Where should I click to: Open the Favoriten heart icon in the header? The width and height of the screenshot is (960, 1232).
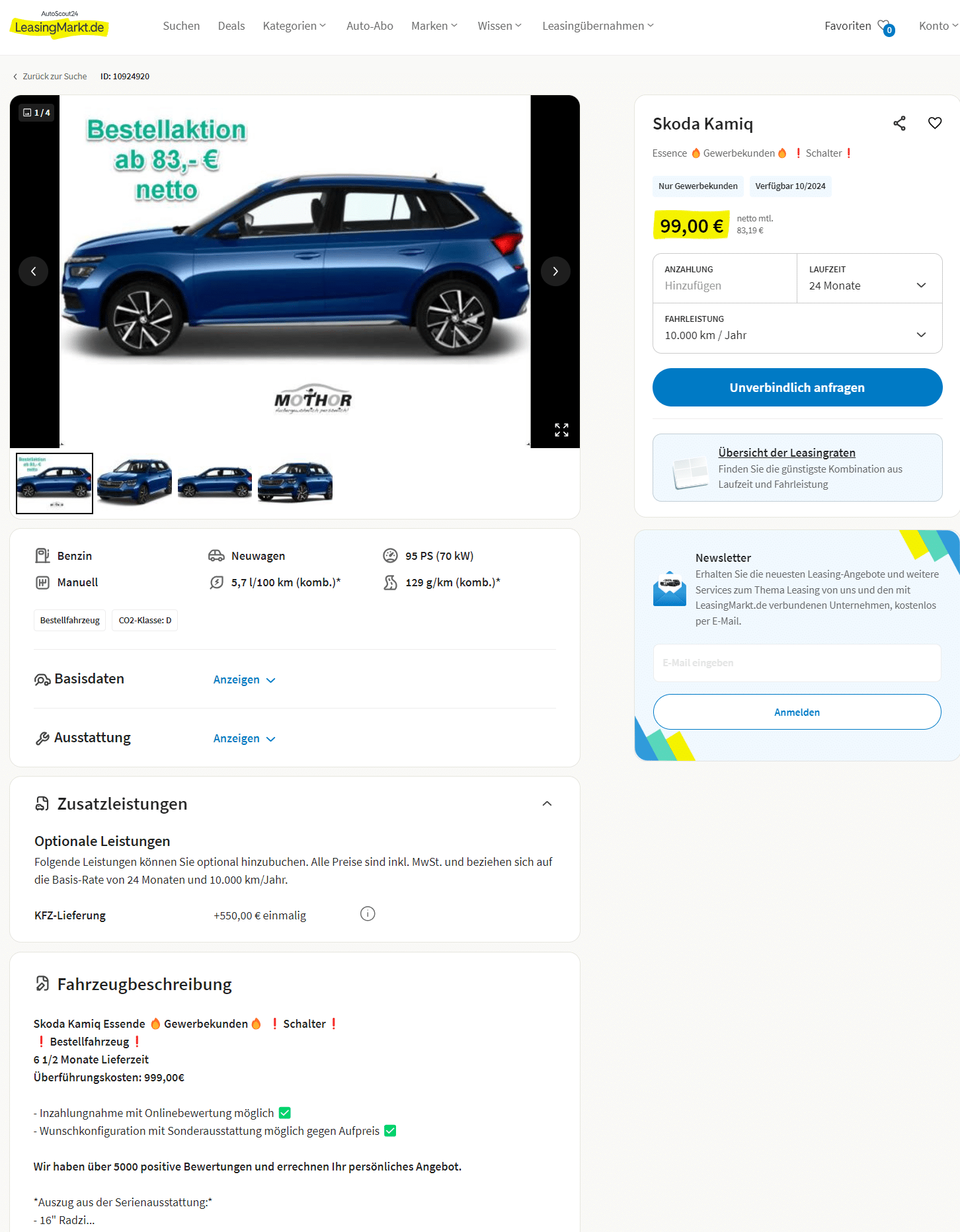tap(886, 27)
